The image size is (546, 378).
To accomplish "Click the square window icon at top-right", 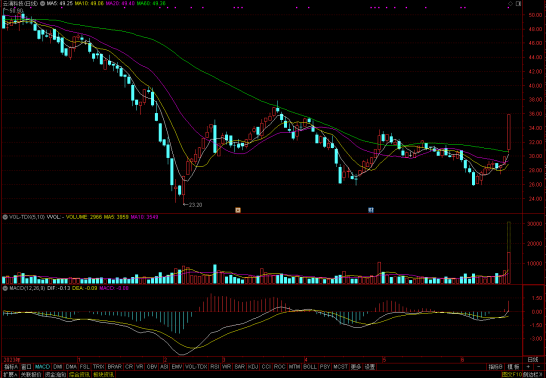I will tap(518, 3).
